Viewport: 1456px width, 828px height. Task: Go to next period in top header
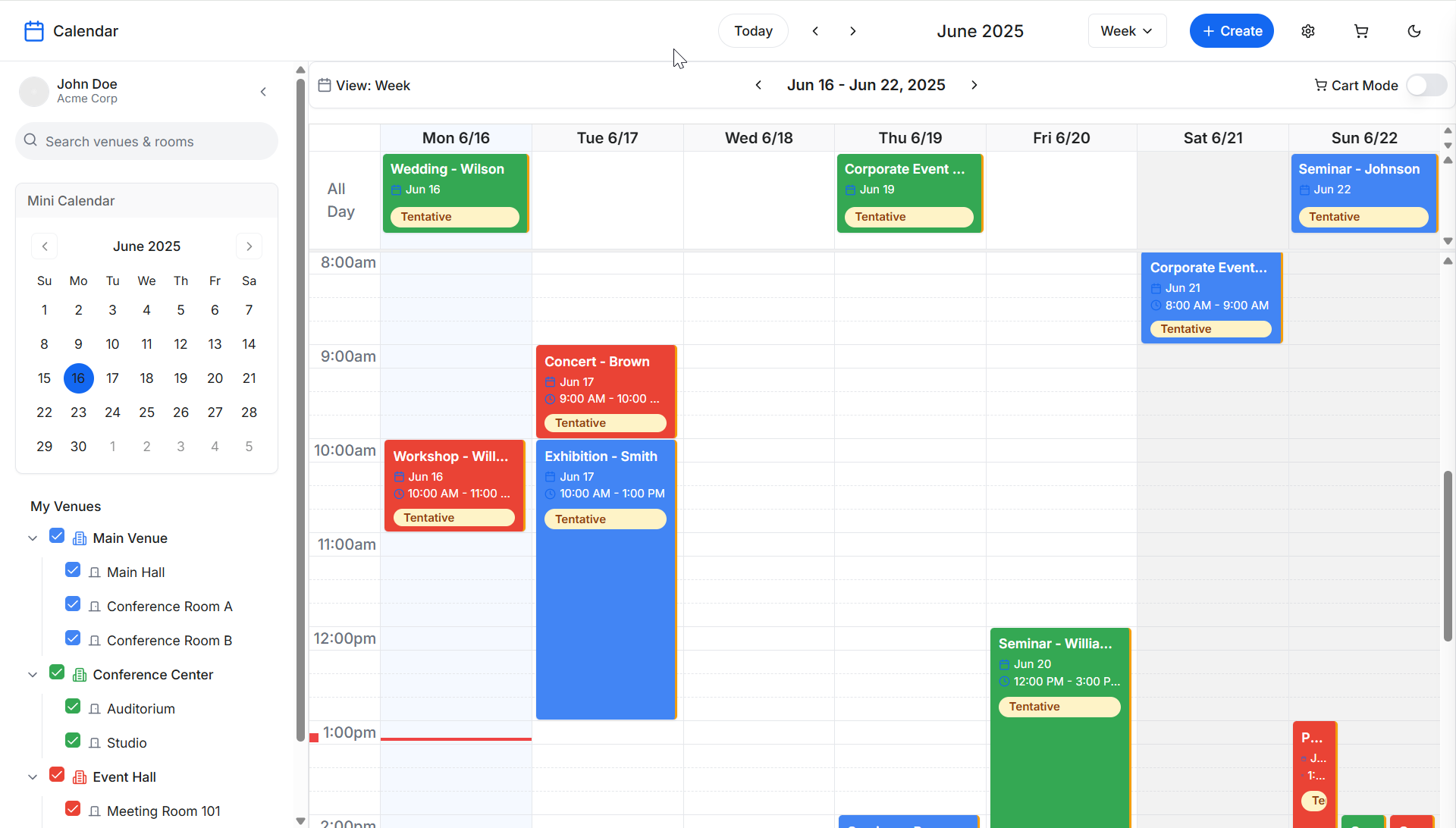(853, 31)
